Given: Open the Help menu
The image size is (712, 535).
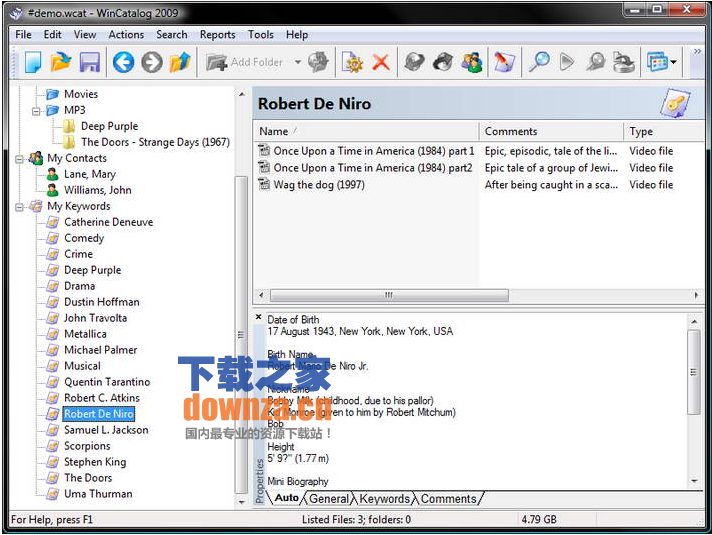Looking at the screenshot, I should point(297,35).
